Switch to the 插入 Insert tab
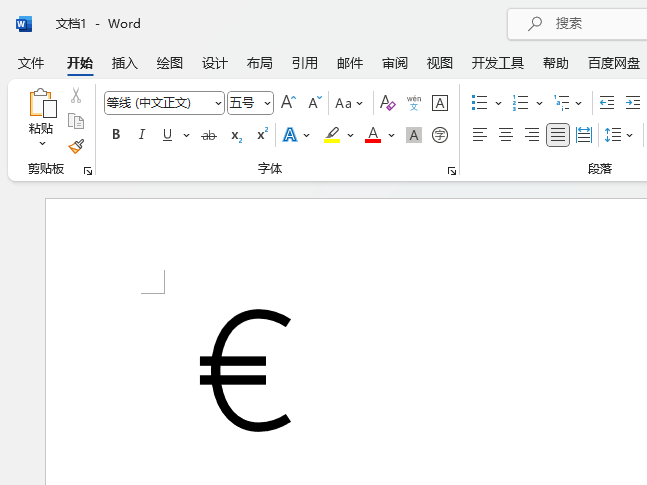 tap(125, 63)
